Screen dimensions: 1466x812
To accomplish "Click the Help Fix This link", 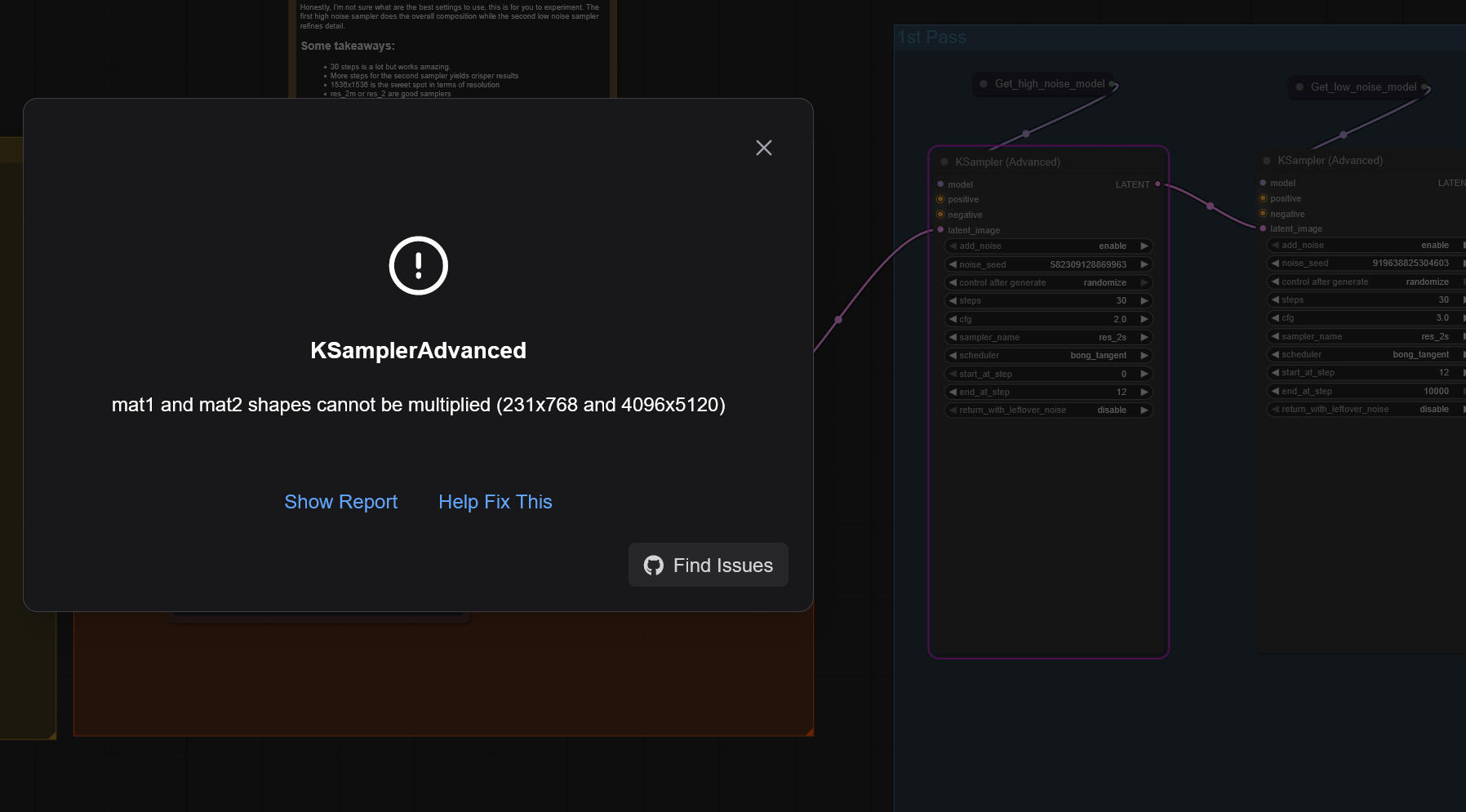I will click(495, 502).
